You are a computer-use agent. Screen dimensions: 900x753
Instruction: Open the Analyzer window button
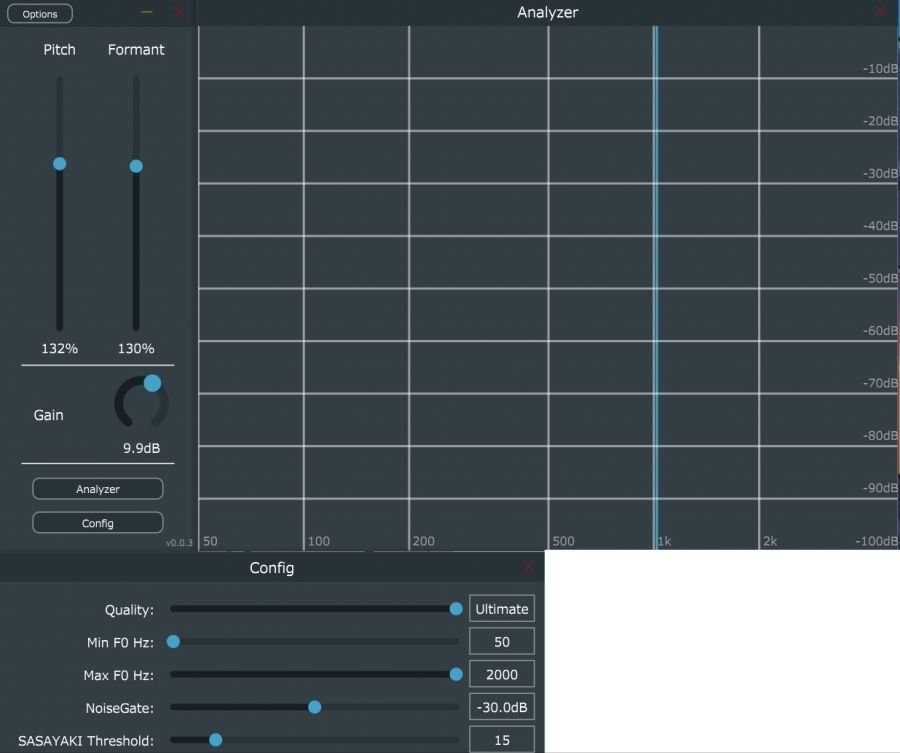pyautogui.click(x=98, y=489)
